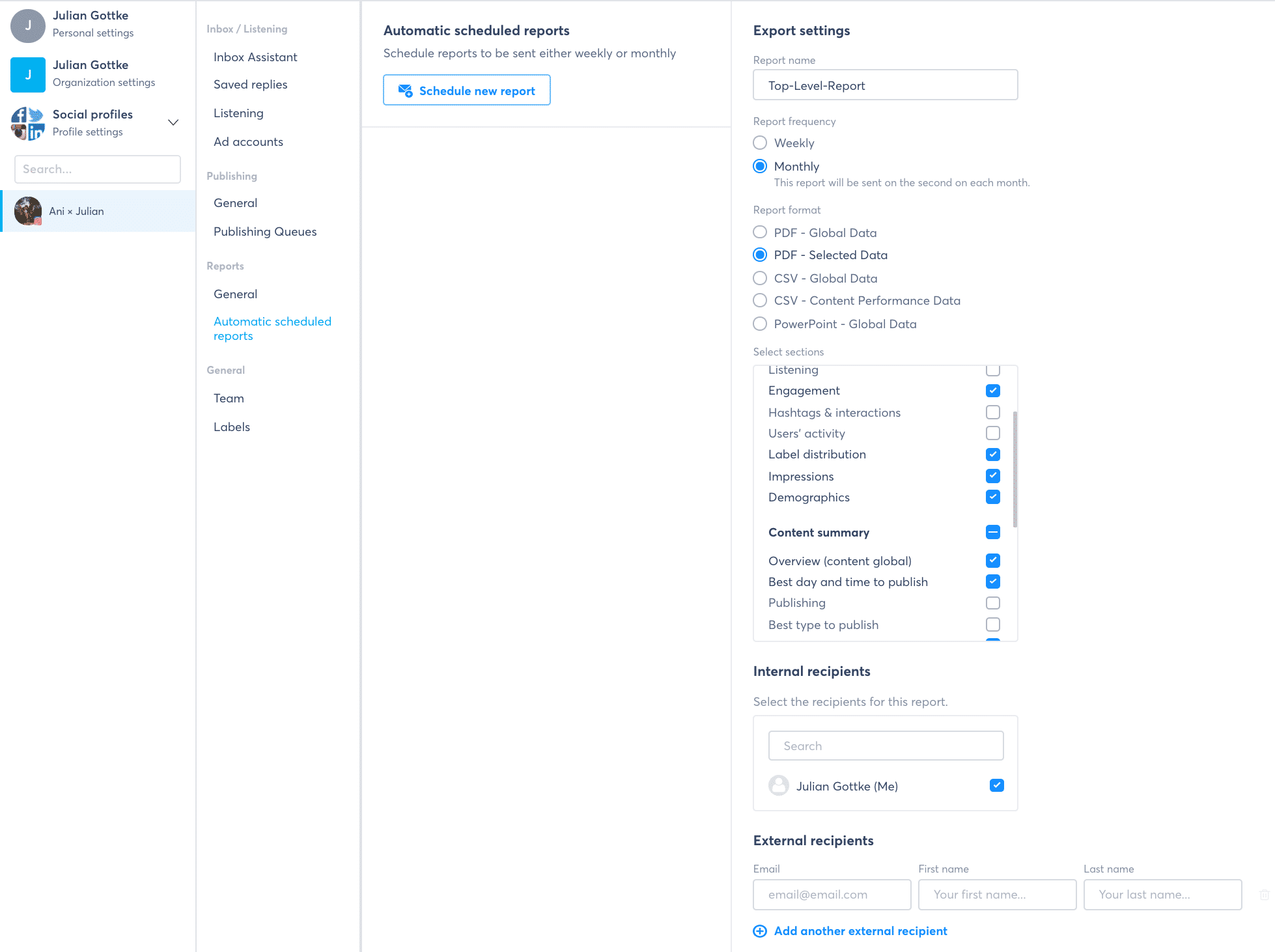The width and height of the screenshot is (1275, 952).
Task: Click Add another external recipient link
Action: tap(860, 931)
